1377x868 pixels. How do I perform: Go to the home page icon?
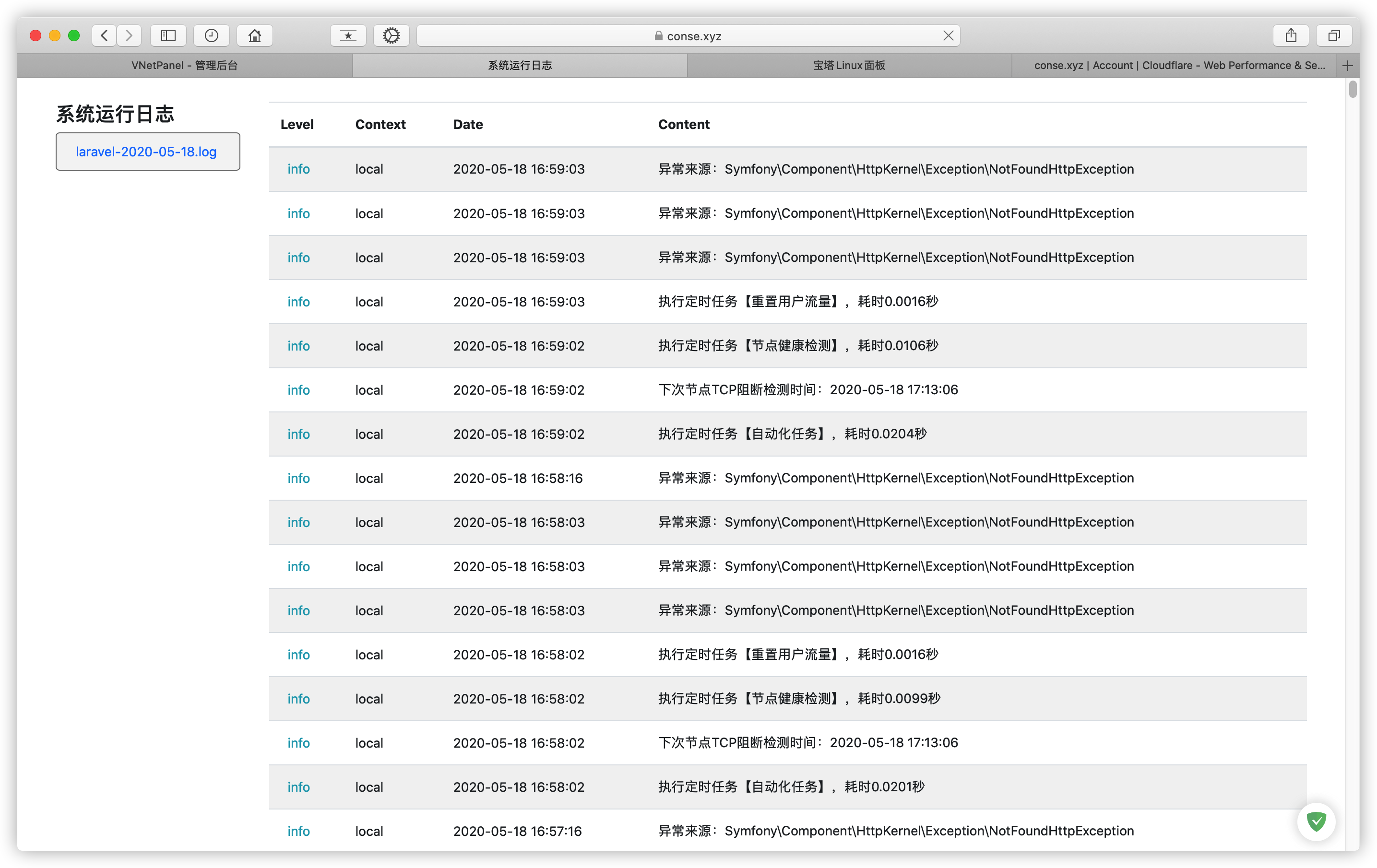[254, 35]
